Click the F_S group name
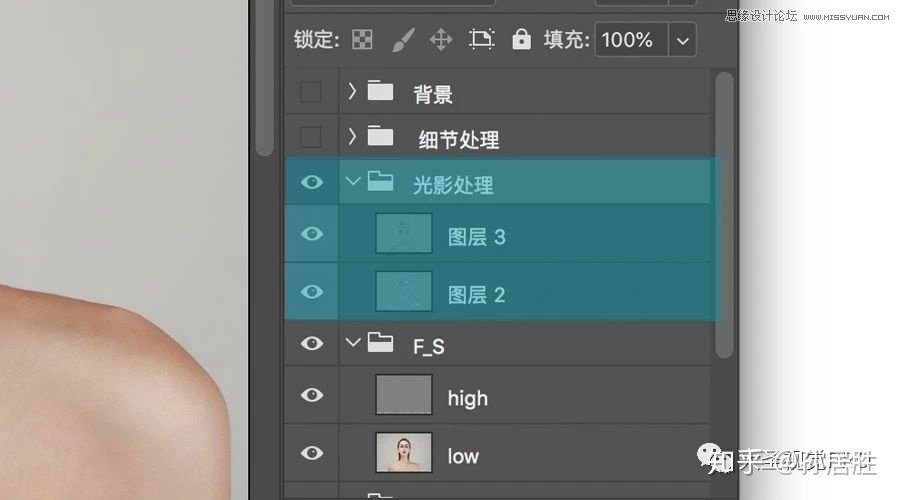Viewport: 900px width, 500px height. click(x=429, y=347)
